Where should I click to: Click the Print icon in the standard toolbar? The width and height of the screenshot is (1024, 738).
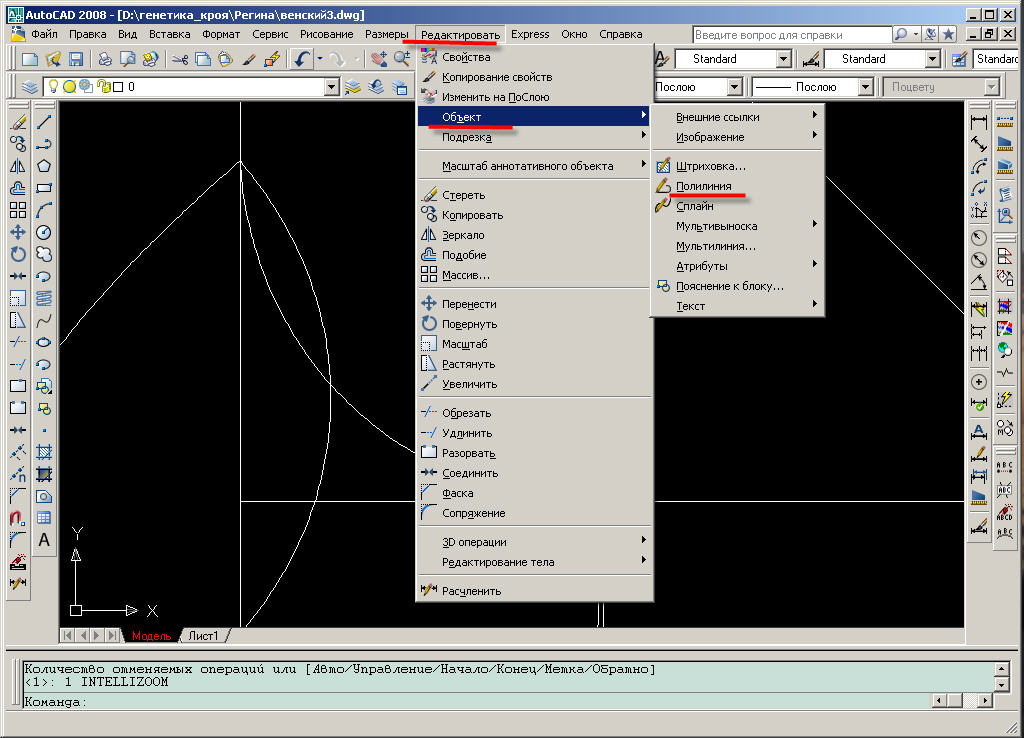(x=105, y=60)
